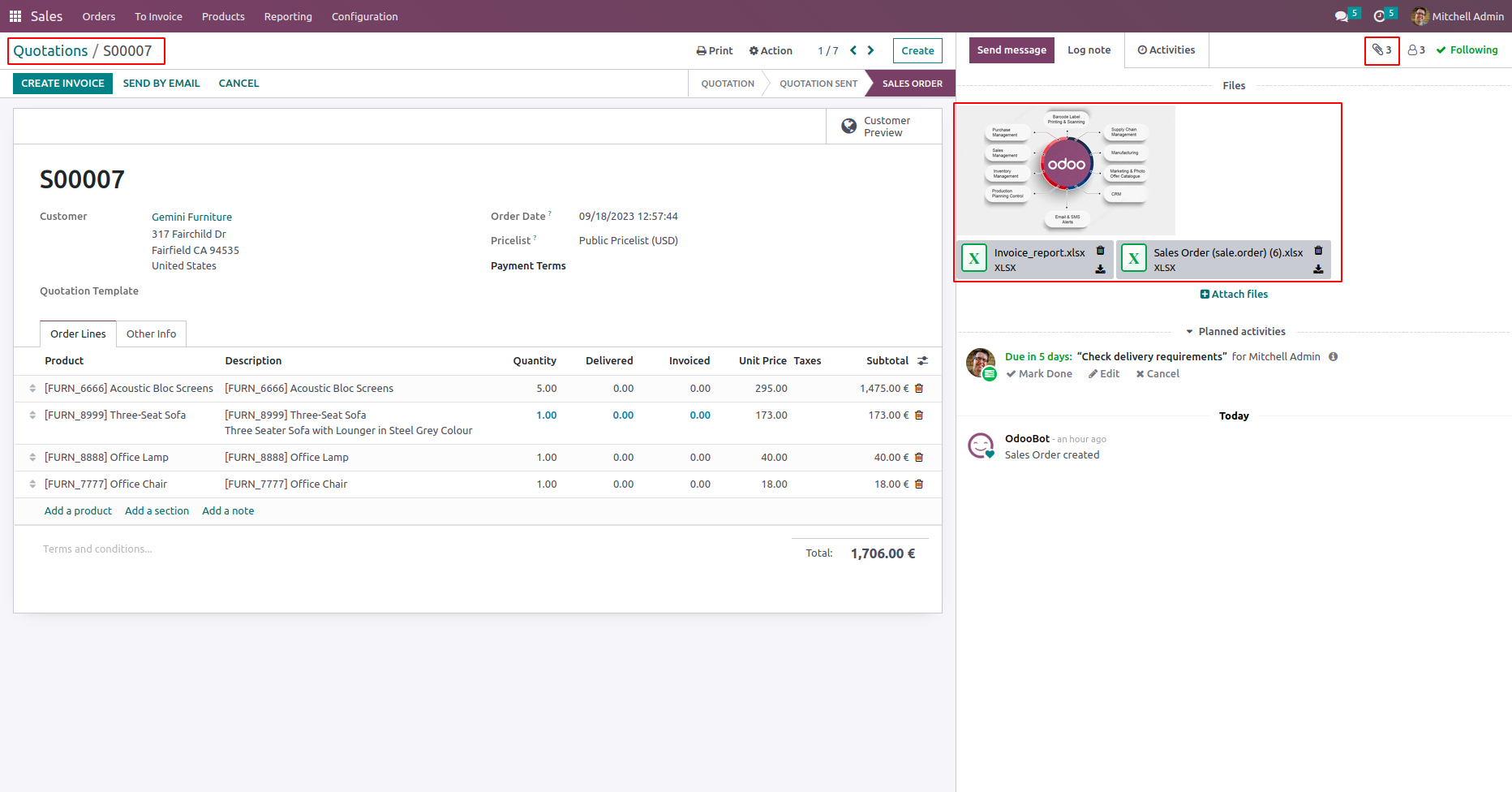Go to next record arrow
Viewport: 1512px width, 792px height.
871,50
